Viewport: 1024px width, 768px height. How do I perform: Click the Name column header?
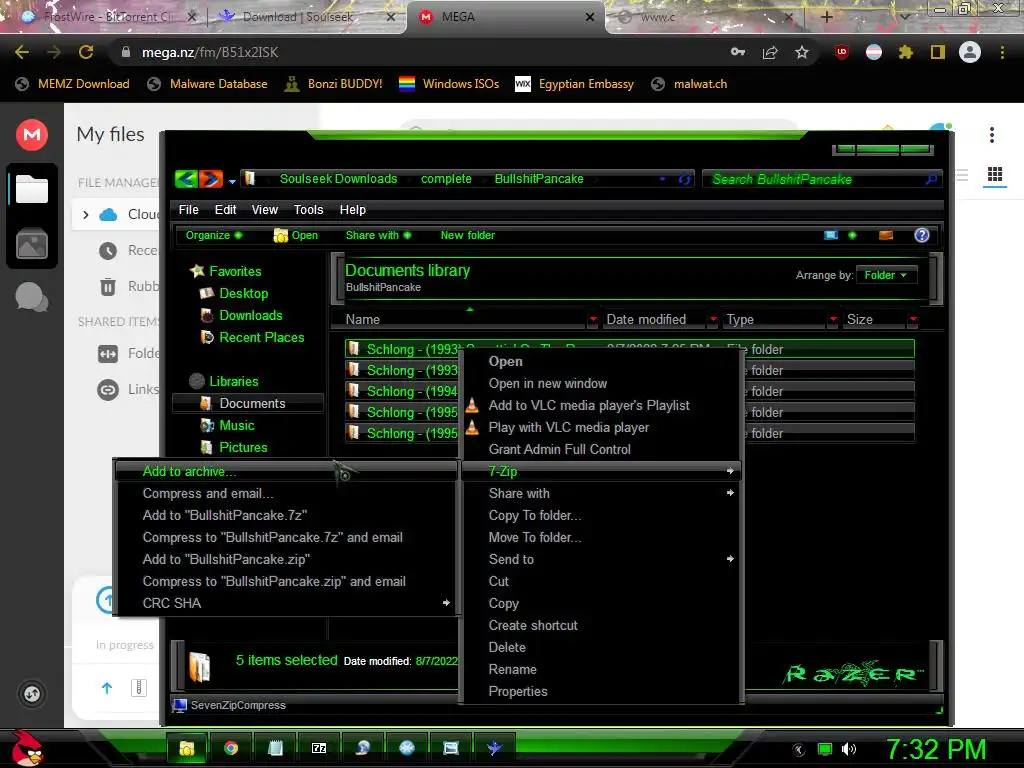pos(458,319)
